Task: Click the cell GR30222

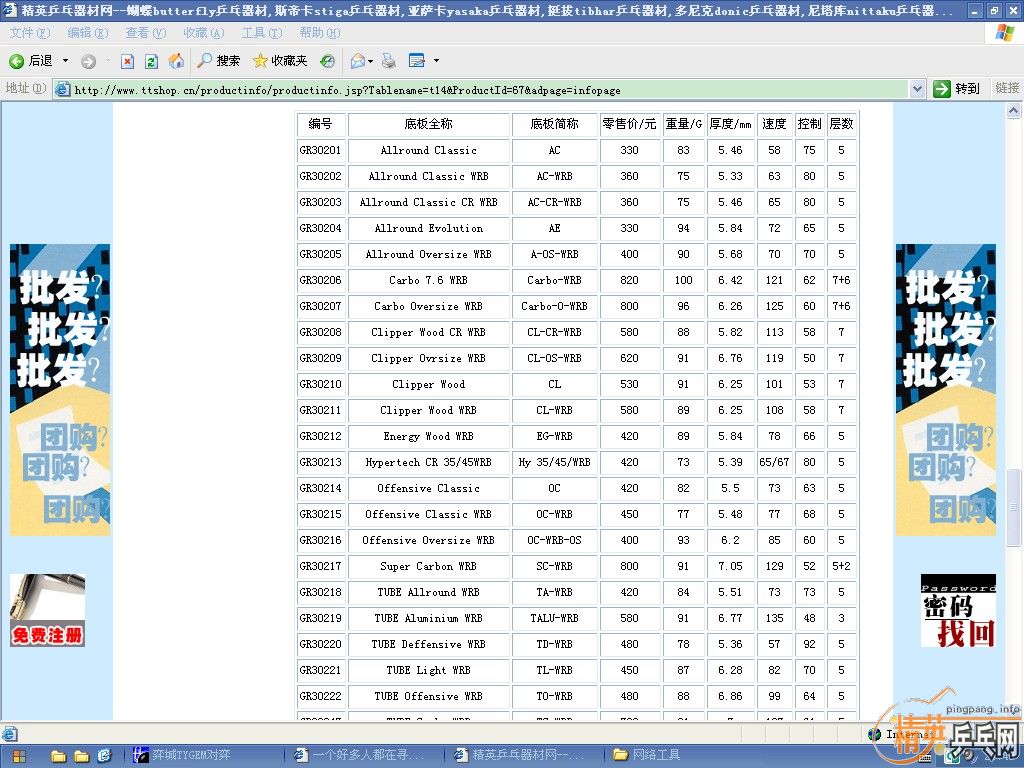Action: [321, 696]
